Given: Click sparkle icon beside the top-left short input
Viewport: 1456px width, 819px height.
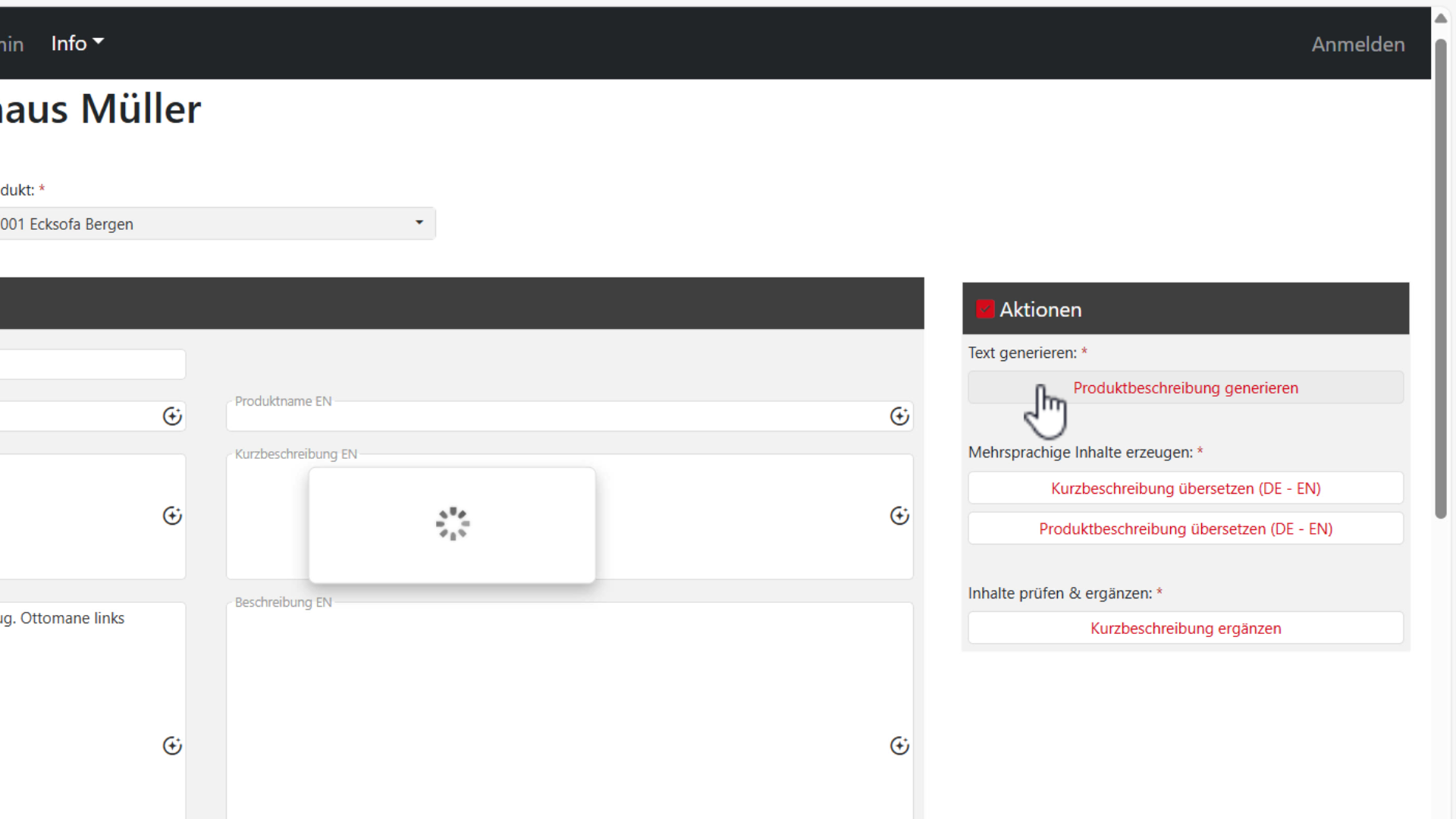Looking at the screenshot, I should (172, 416).
